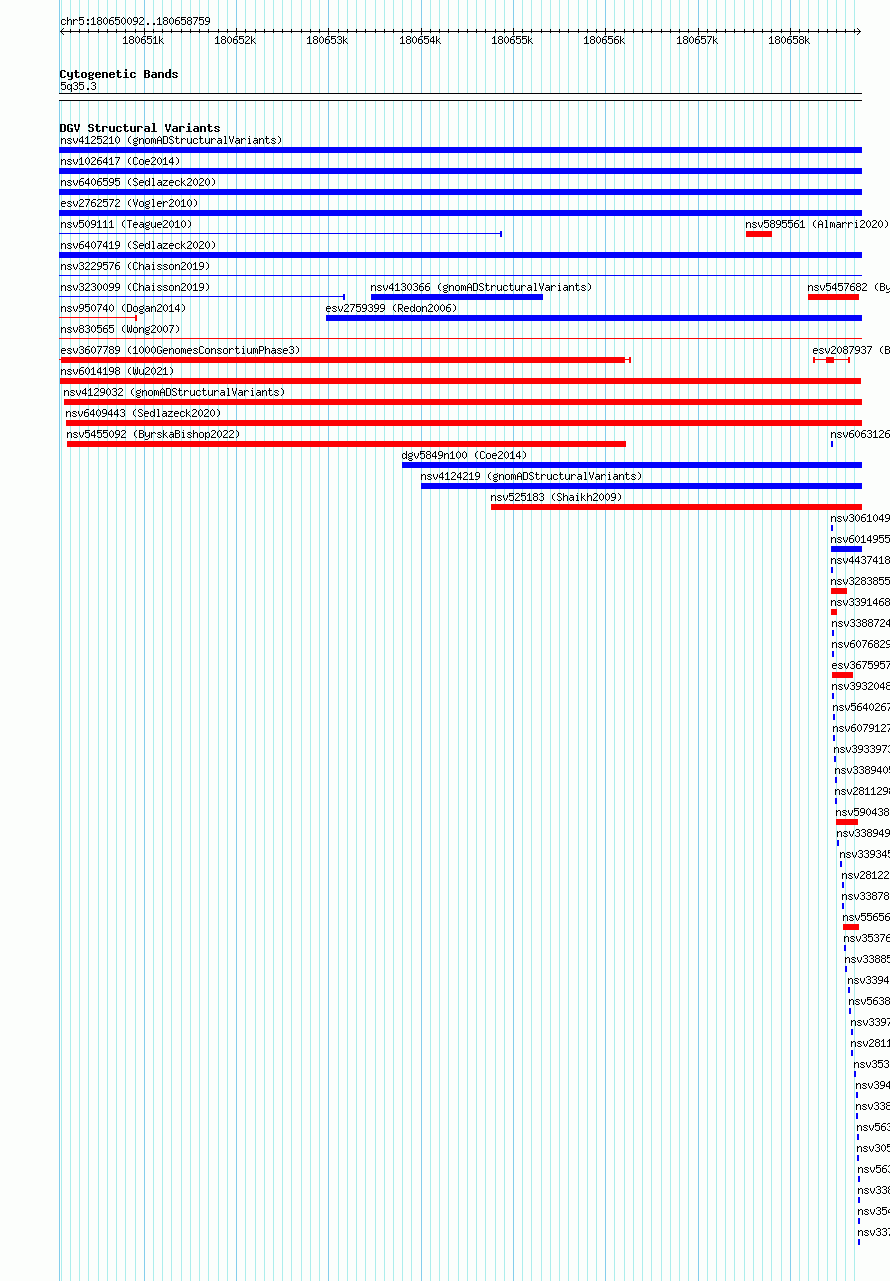Viewport: 890px width, 1281px height.
Task: Click the DGV Structural Variants track title
Action: [x=140, y=128]
